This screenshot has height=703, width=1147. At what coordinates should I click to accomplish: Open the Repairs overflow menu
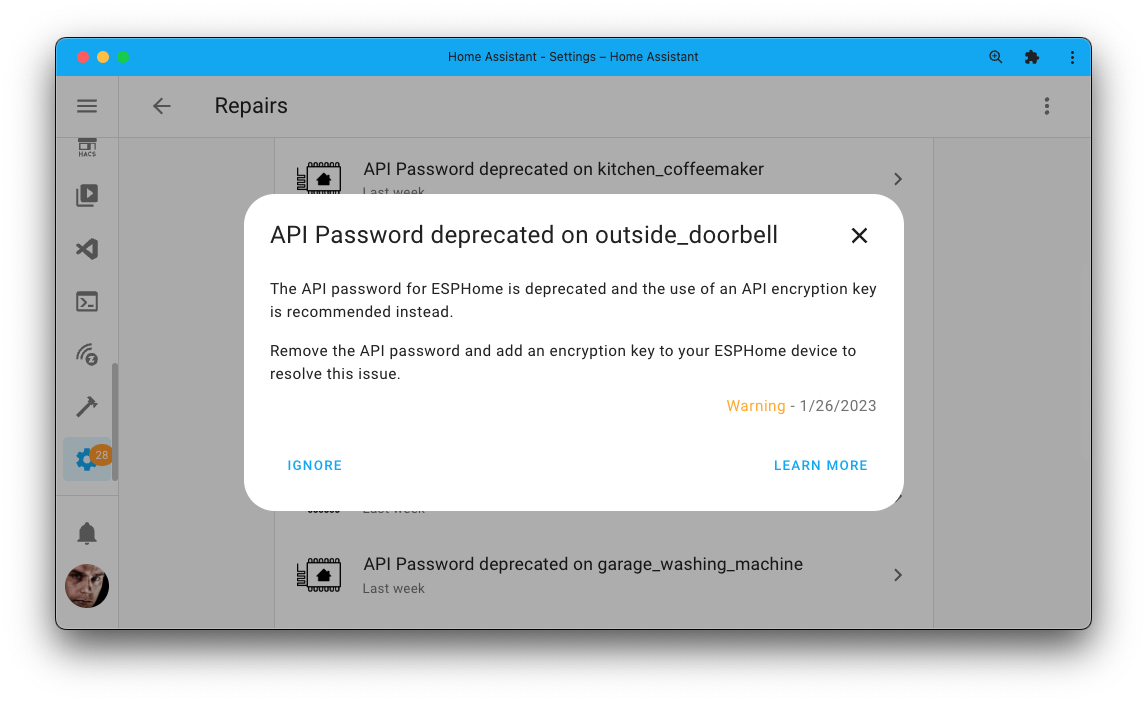coord(1047,106)
